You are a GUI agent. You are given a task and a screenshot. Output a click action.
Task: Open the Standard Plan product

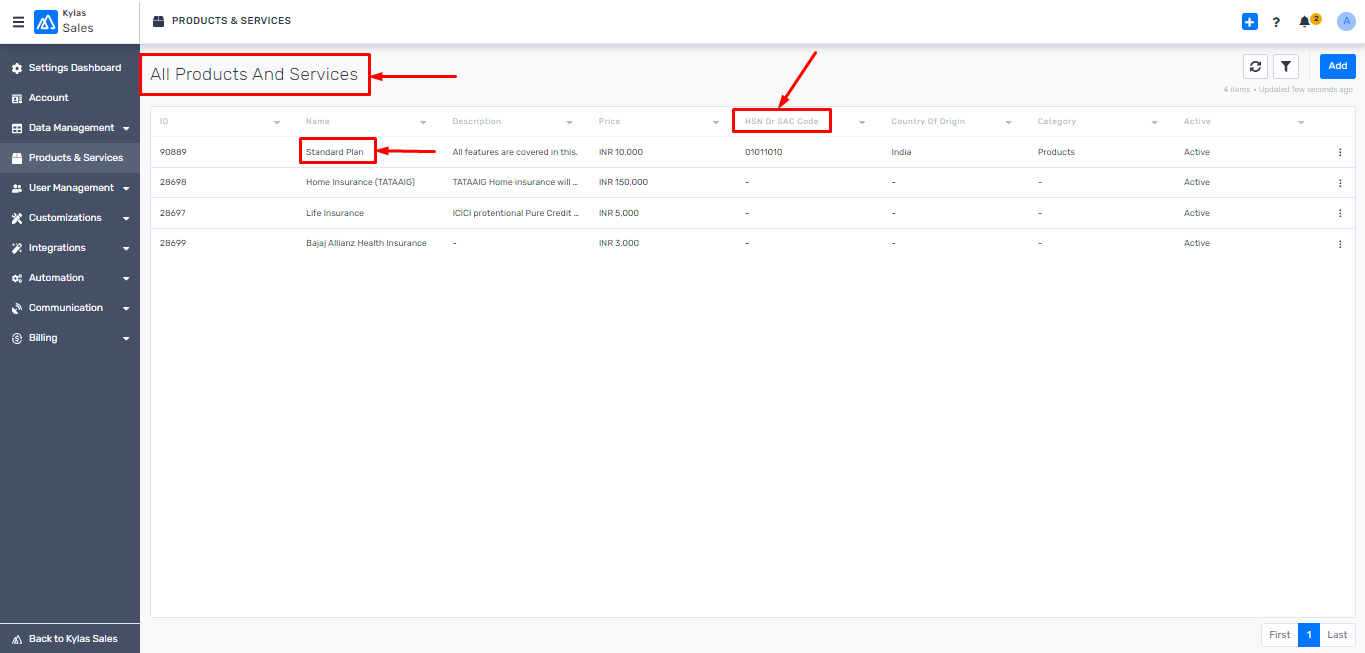tap(335, 152)
